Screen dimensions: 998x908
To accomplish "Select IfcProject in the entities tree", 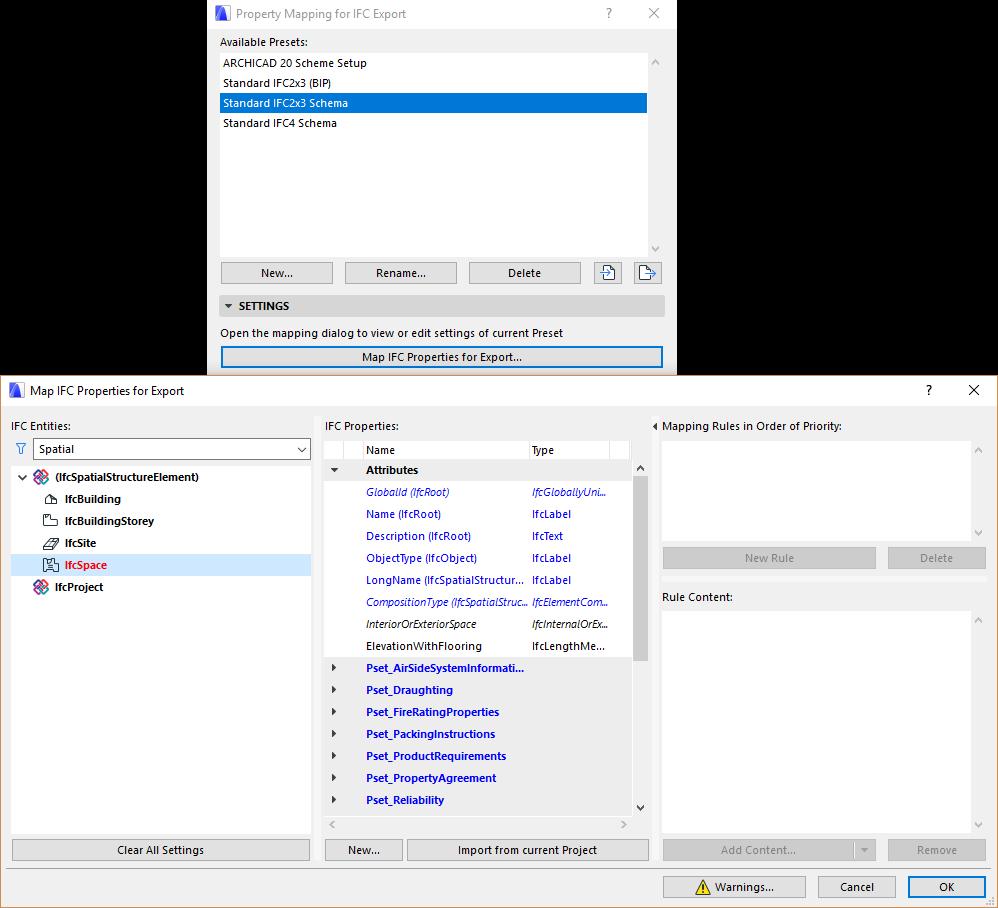I will (78, 587).
